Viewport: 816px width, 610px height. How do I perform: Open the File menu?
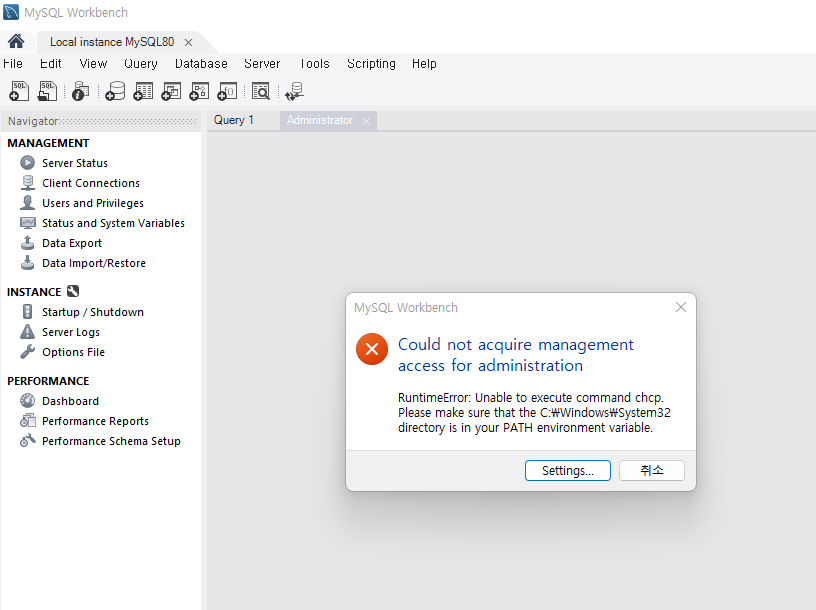click(12, 63)
